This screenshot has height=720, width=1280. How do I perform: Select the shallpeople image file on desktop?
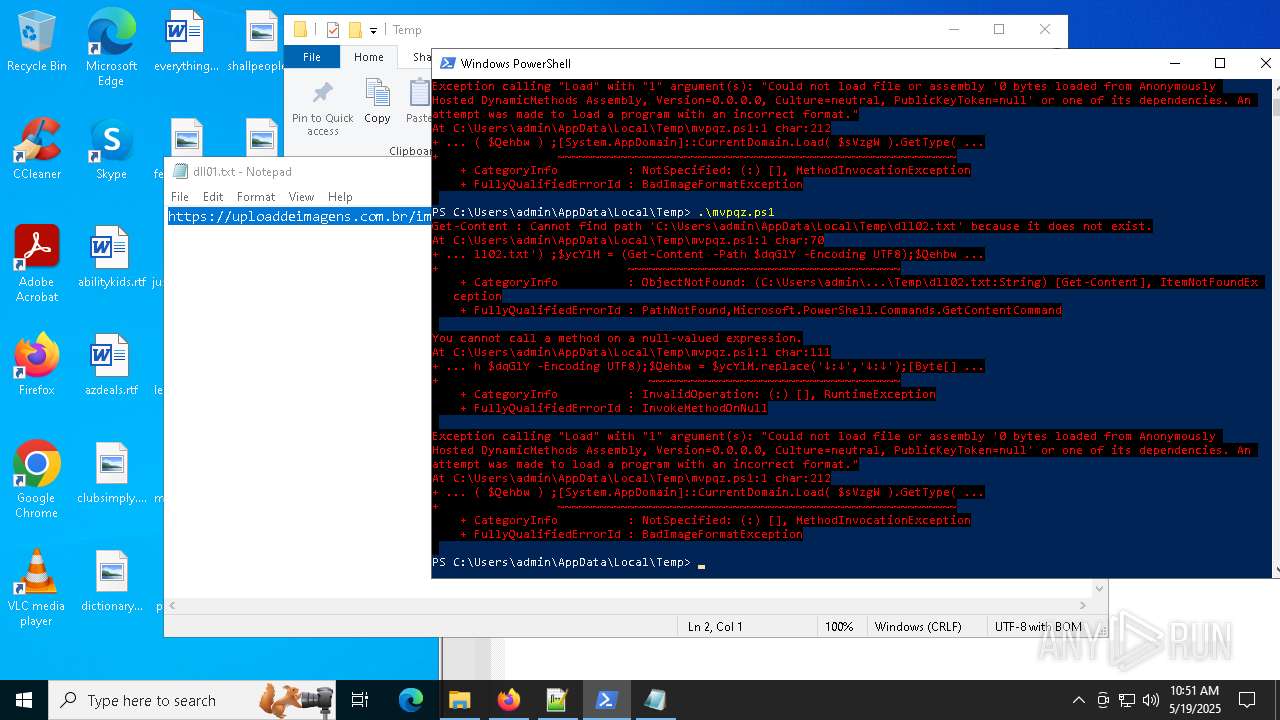coord(259,42)
